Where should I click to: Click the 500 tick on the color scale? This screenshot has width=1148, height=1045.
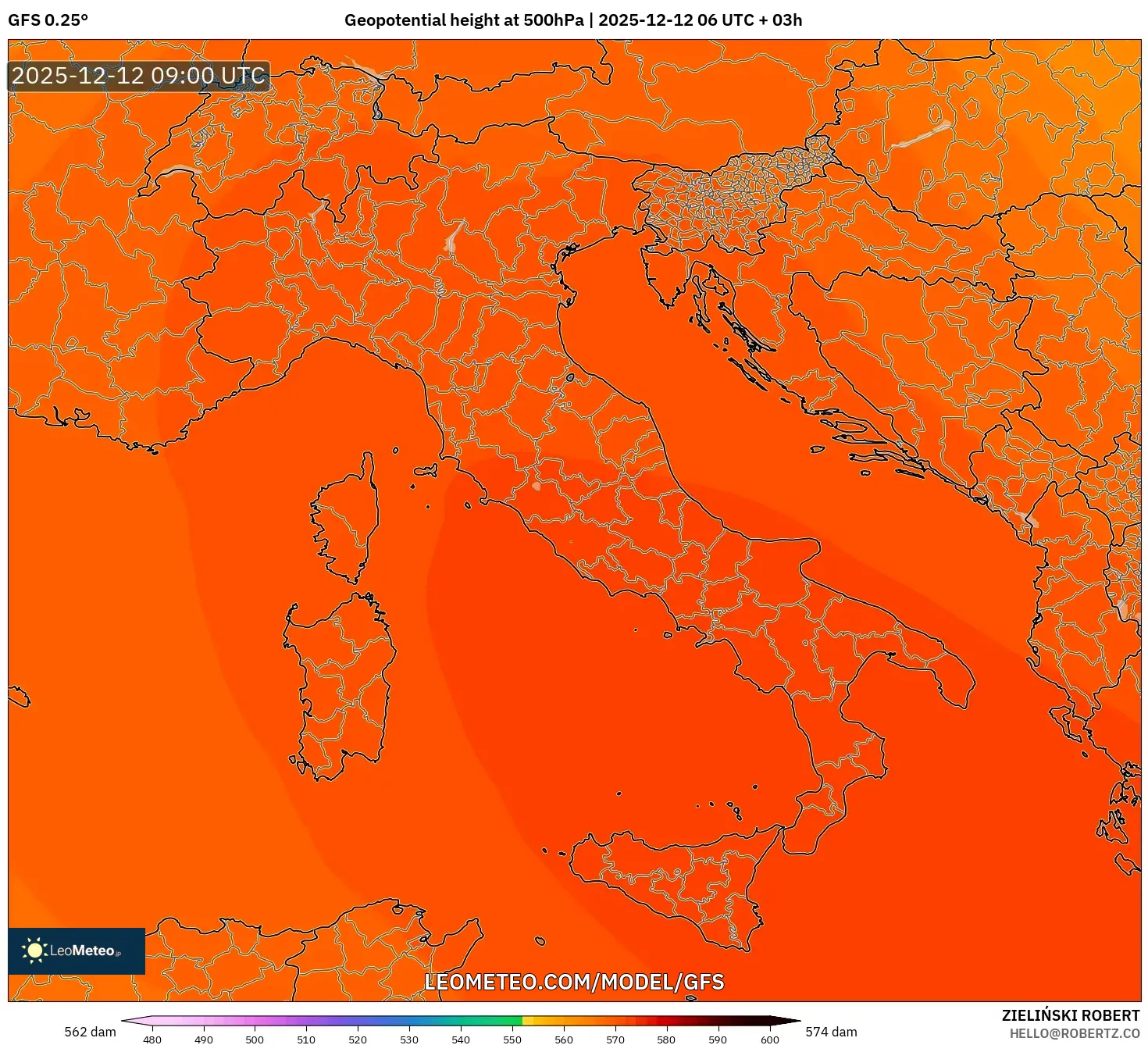[254, 1040]
